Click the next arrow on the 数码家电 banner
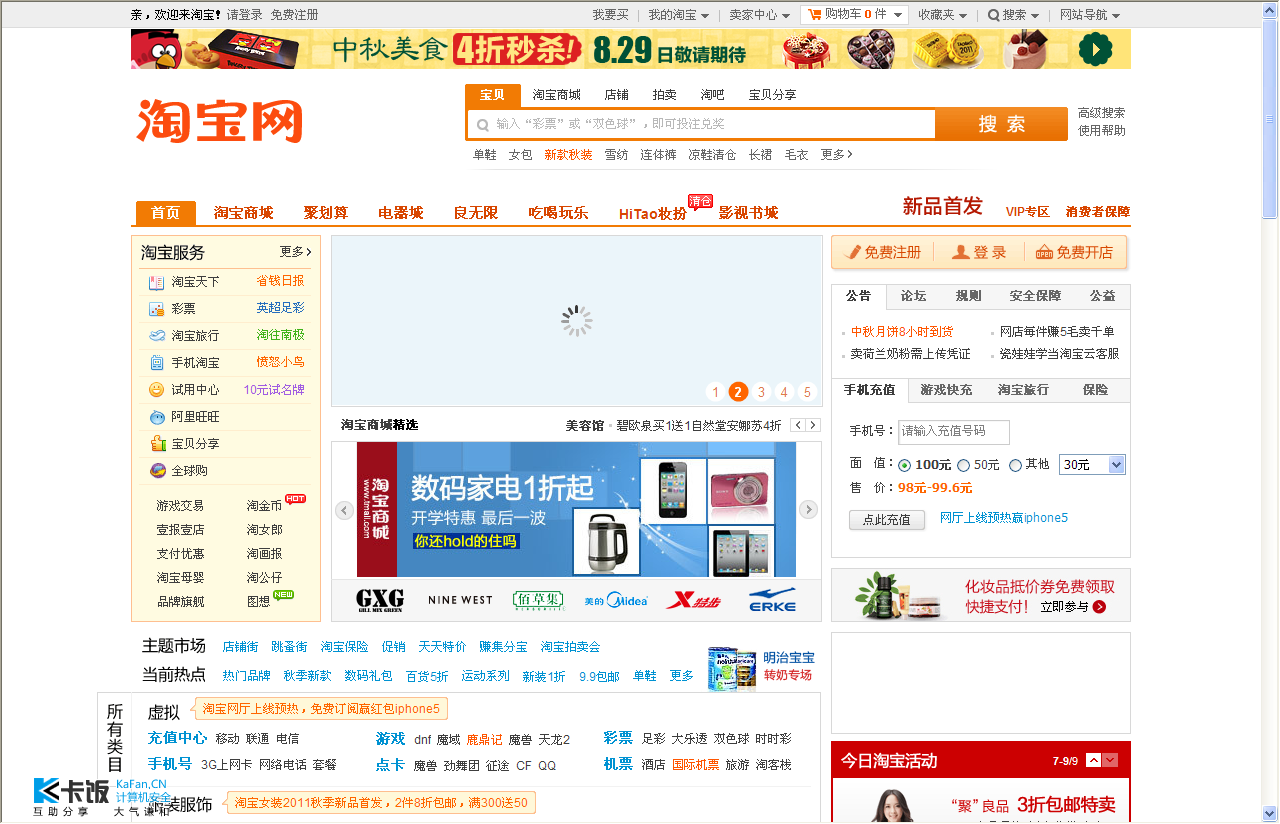The width and height of the screenshot is (1280, 824). (808, 510)
